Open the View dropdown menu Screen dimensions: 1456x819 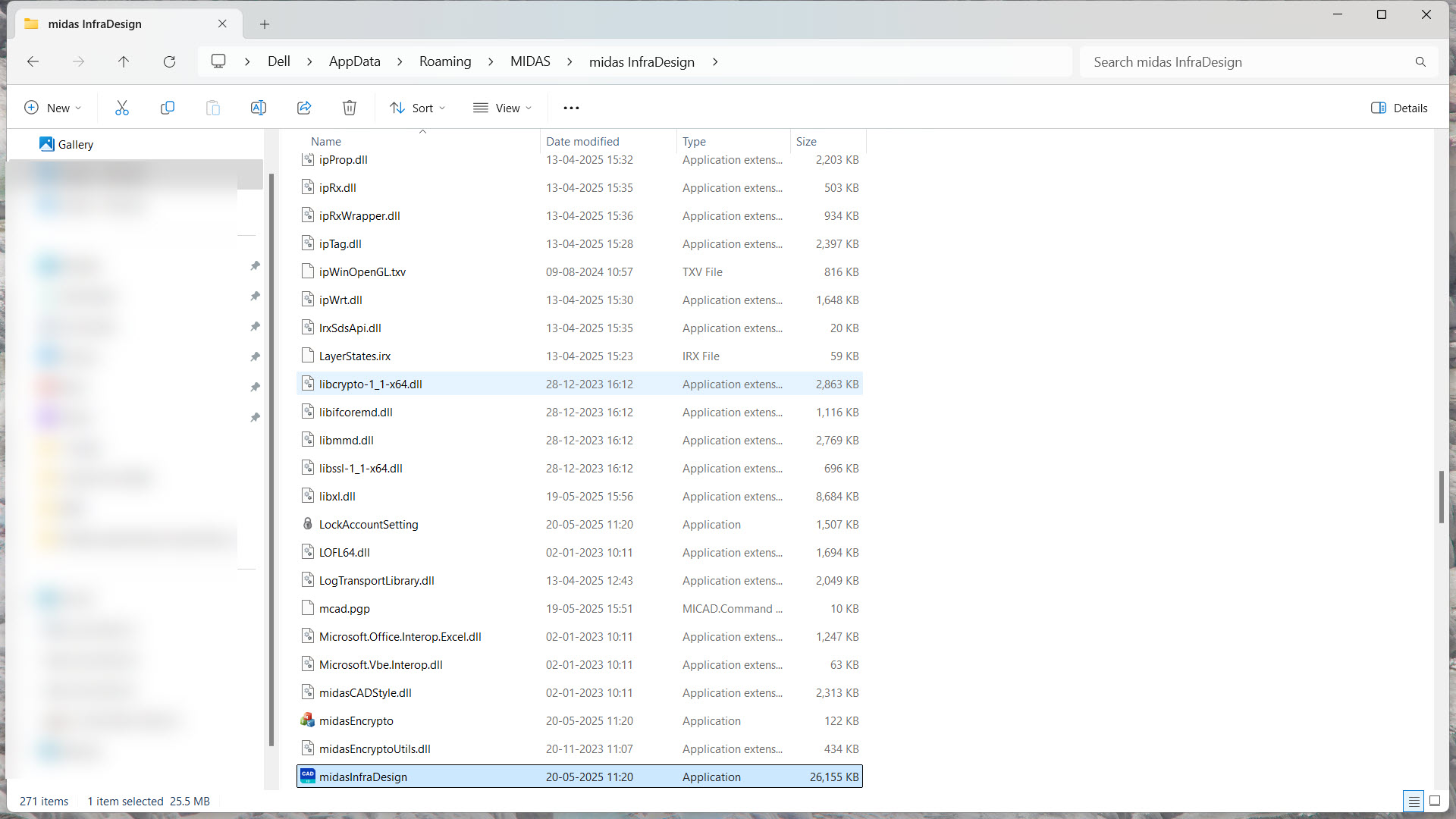[x=502, y=108]
